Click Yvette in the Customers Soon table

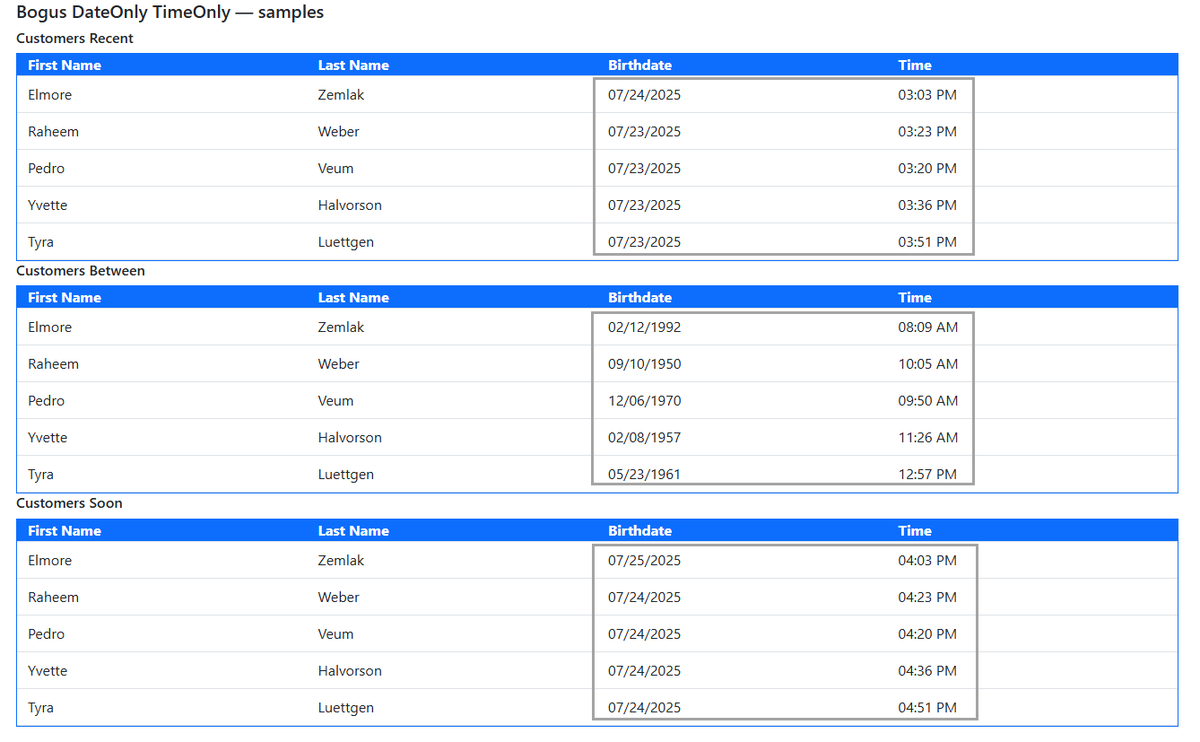point(48,671)
